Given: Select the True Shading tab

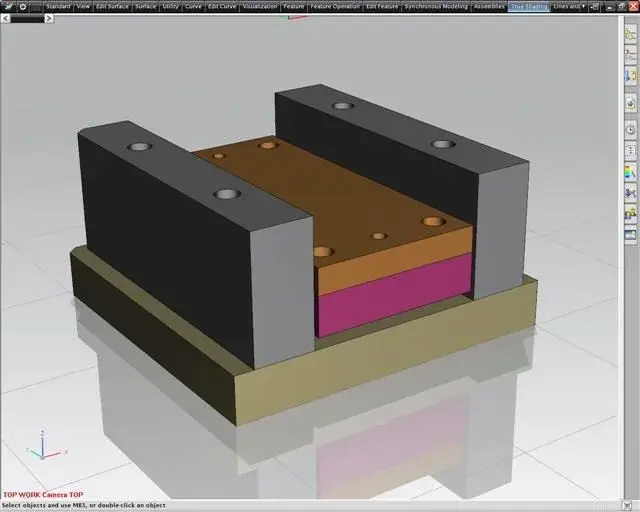Looking at the screenshot, I should [529, 7].
